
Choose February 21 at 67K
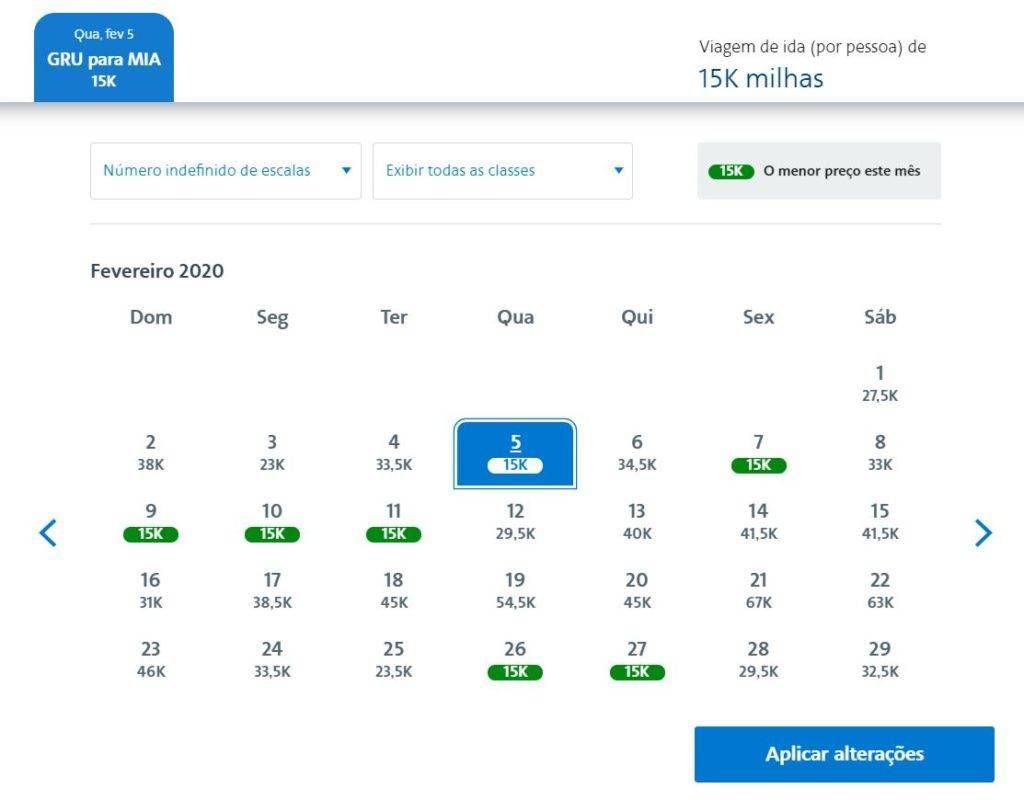[758, 591]
